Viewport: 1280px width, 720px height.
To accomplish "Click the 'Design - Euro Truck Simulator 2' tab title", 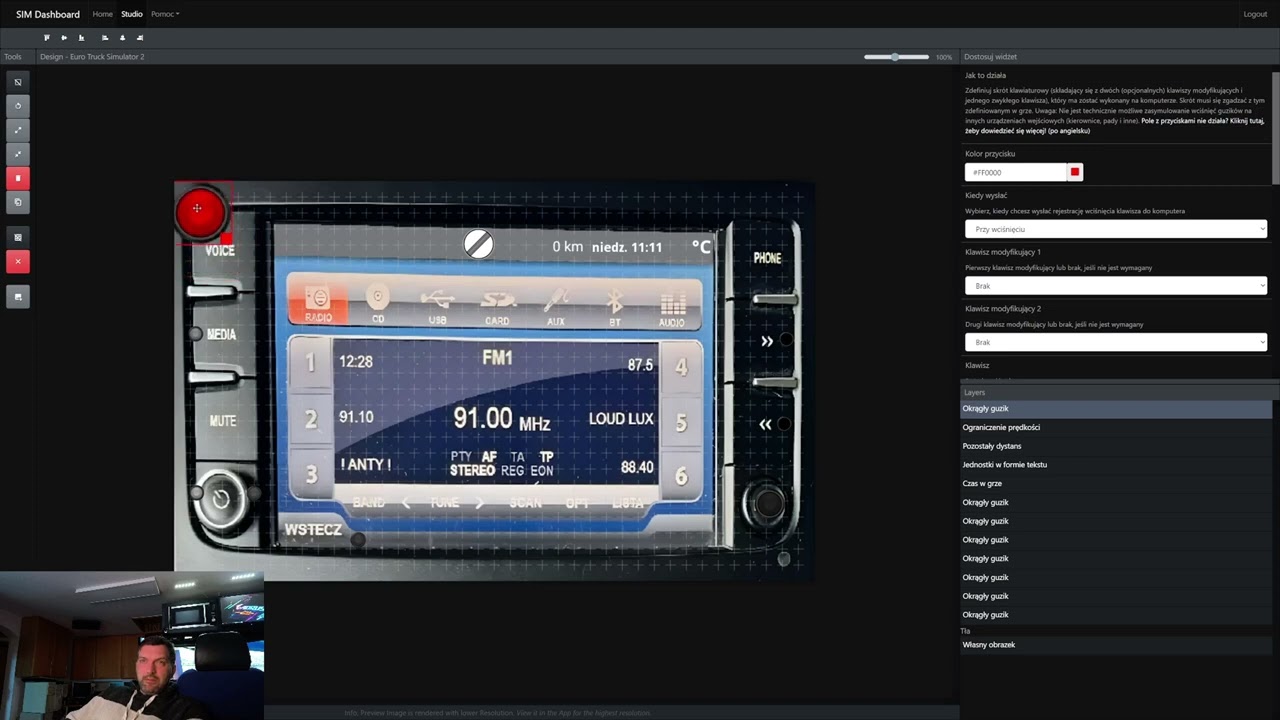I will pos(92,57).
